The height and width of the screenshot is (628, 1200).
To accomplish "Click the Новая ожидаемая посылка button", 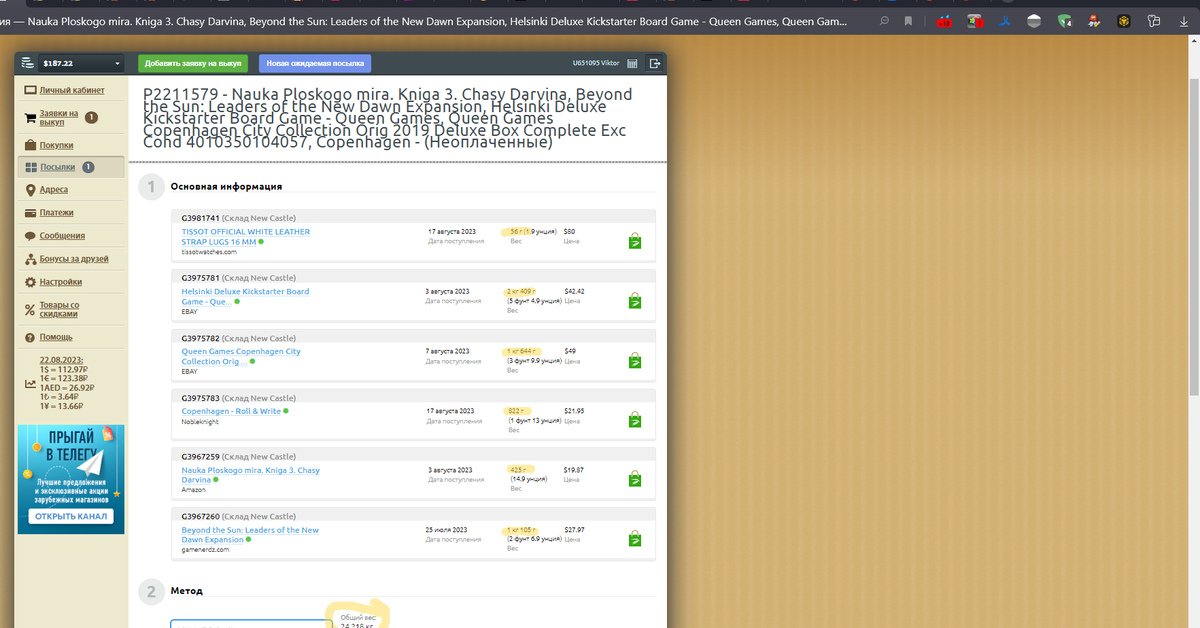I will click(x=315, y=63).
